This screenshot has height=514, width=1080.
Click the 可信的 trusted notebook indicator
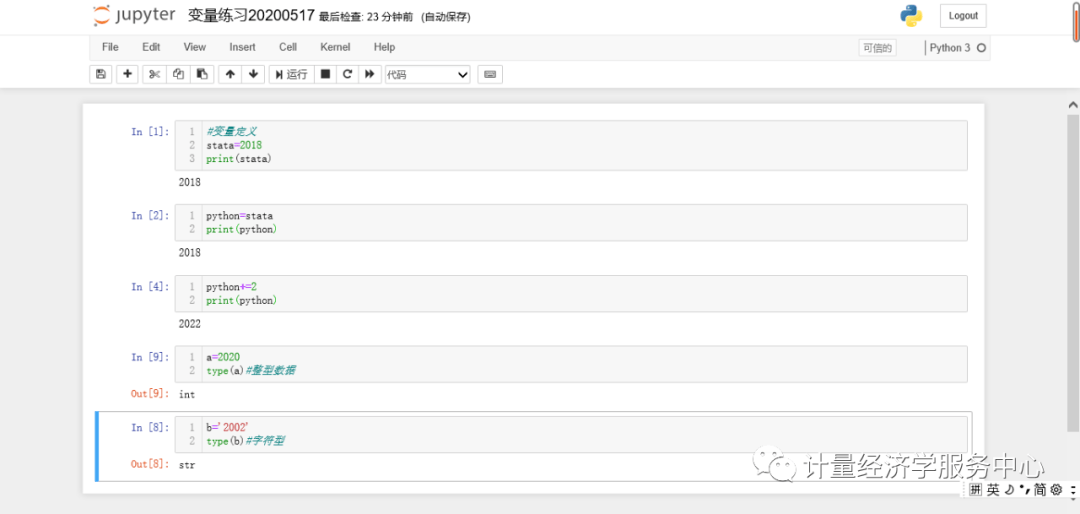point(878,48)
